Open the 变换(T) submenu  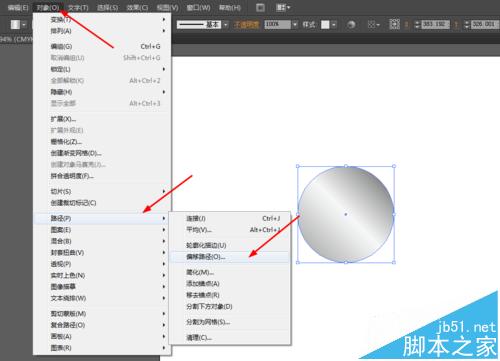pos(102,20)
